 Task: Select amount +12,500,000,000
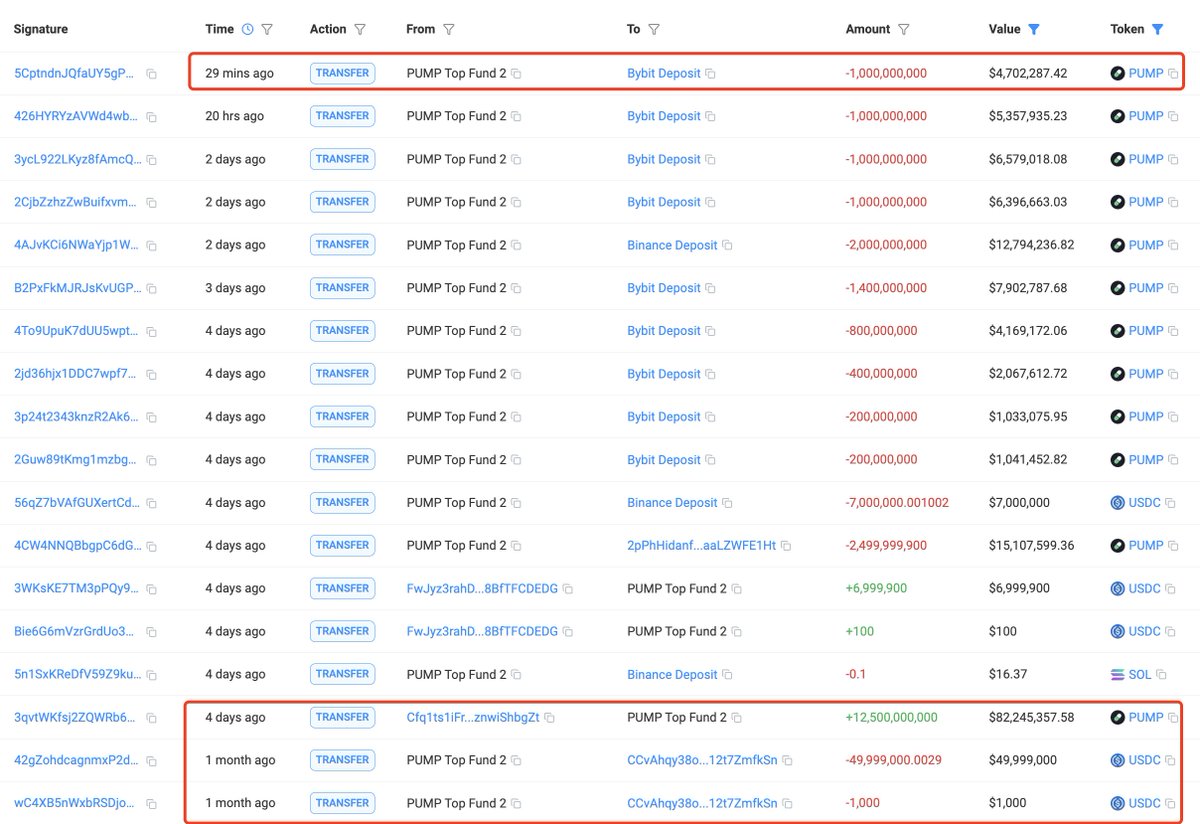click(x=892, y=717)
